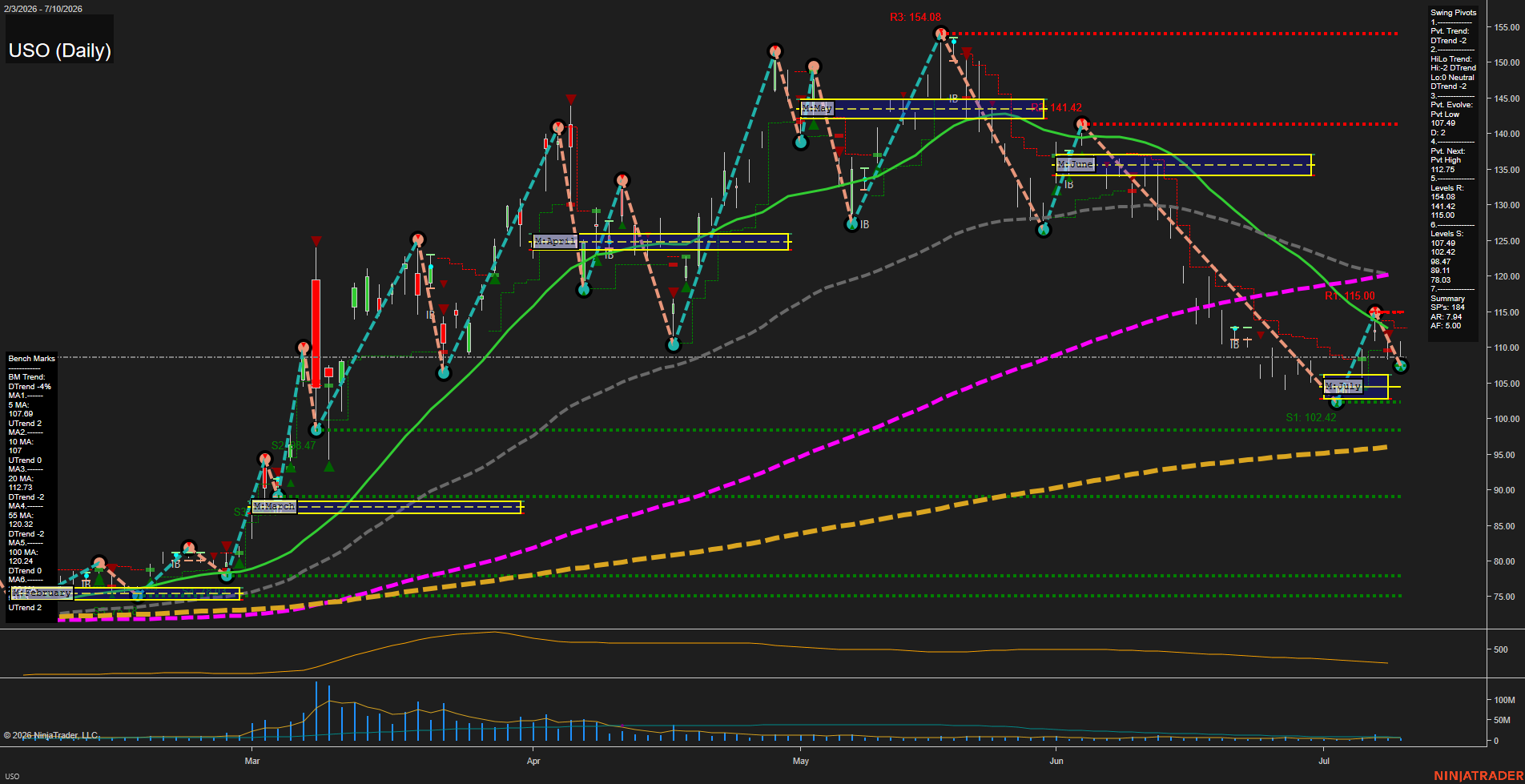The width and height of the screenshot is (1525, 784).
Task: Click the 112.73 moving average value
Action: [x=21, y=488]
